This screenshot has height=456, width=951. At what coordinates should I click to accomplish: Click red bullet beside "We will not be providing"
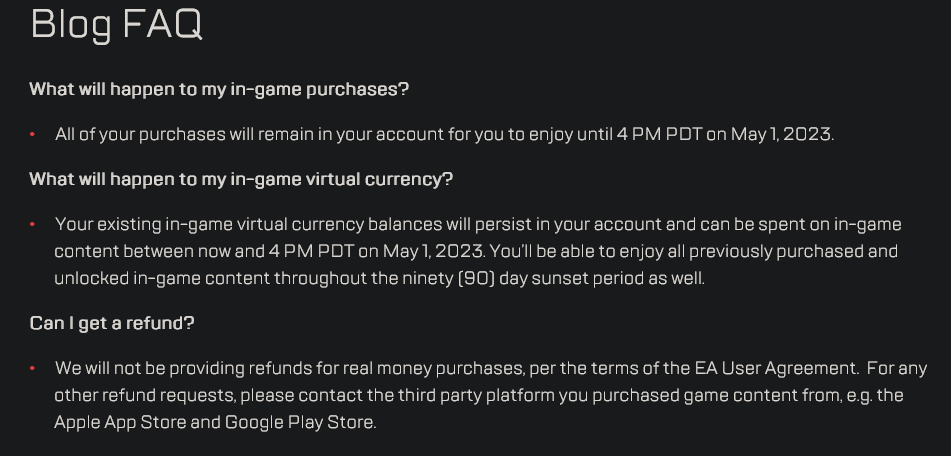coord(33,369)
